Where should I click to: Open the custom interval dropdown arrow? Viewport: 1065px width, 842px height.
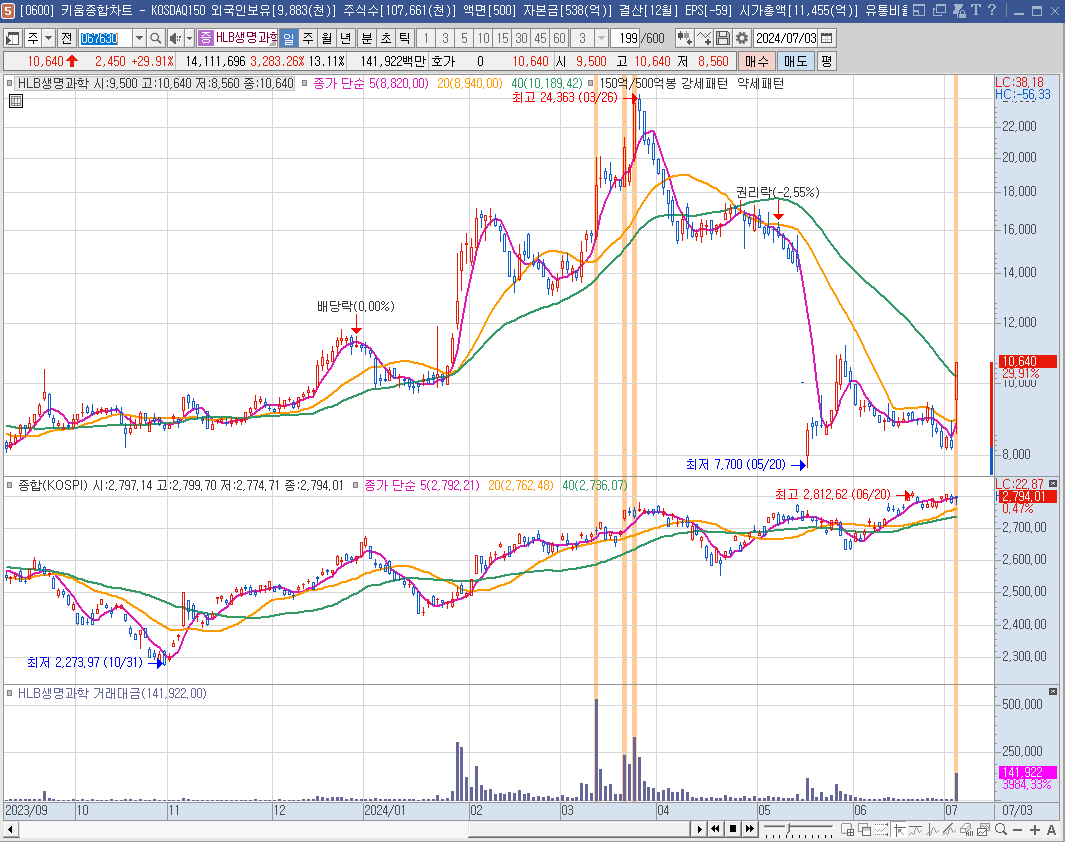tap(601, 39)
